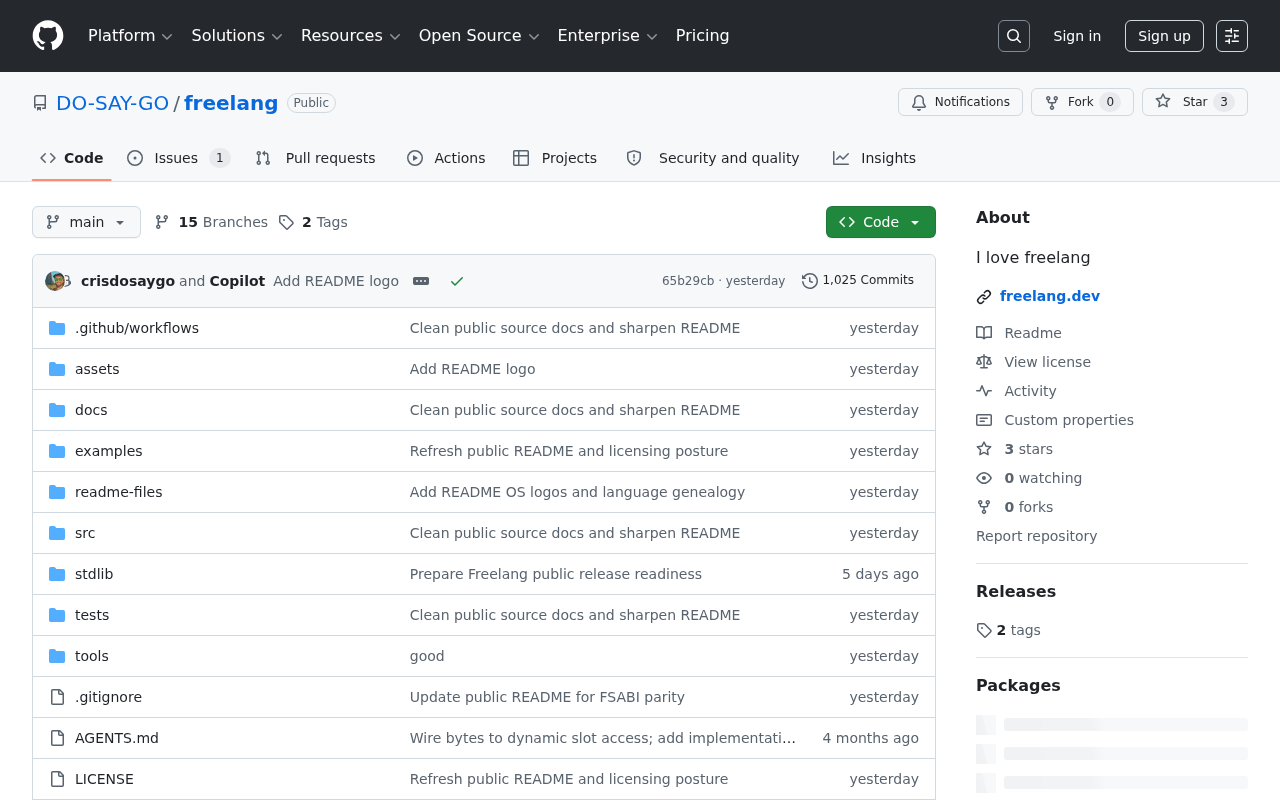This screenshot has height=800, width=1280.
Task: Switch to the Pull requests tab
Action: pos(315,158)
